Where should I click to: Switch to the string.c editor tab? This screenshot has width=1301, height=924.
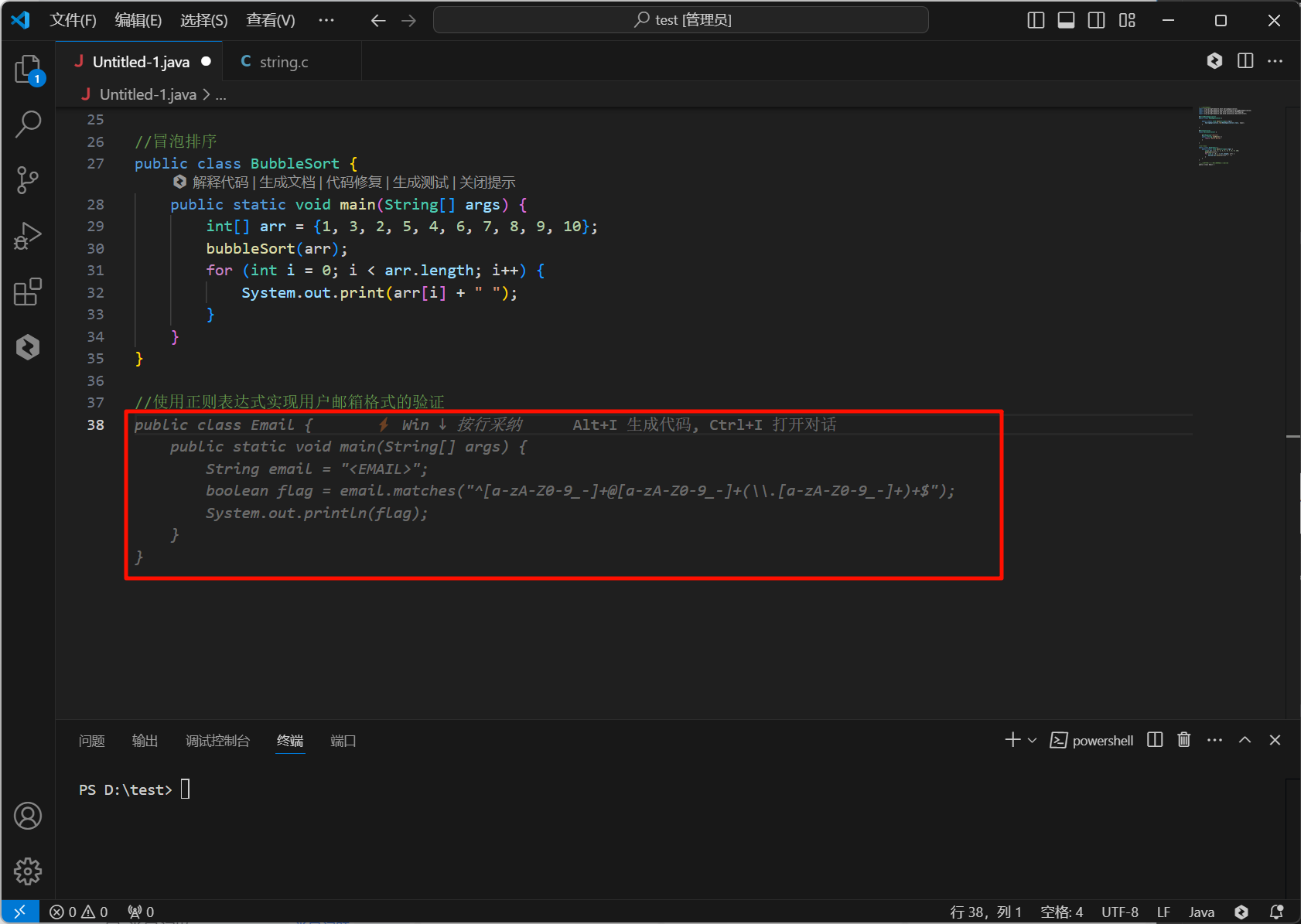pyautogui.click(x=283, y=62)
